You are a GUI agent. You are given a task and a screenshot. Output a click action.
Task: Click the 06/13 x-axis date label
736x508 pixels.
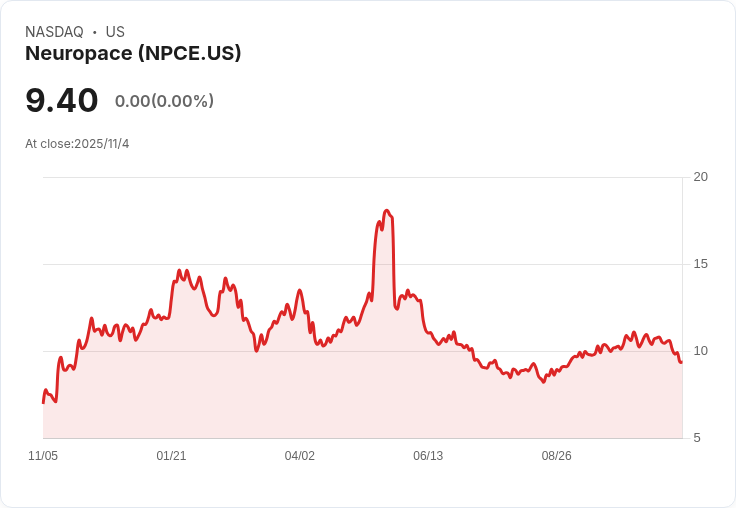tap(428, 456)
